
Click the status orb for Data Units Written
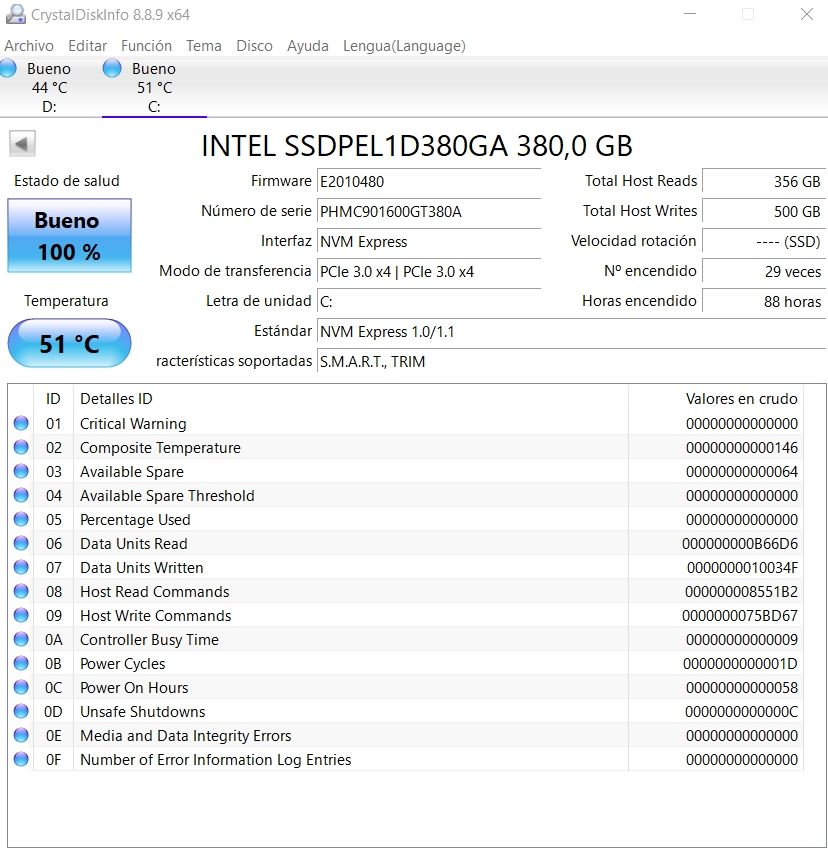coord(21,567)
